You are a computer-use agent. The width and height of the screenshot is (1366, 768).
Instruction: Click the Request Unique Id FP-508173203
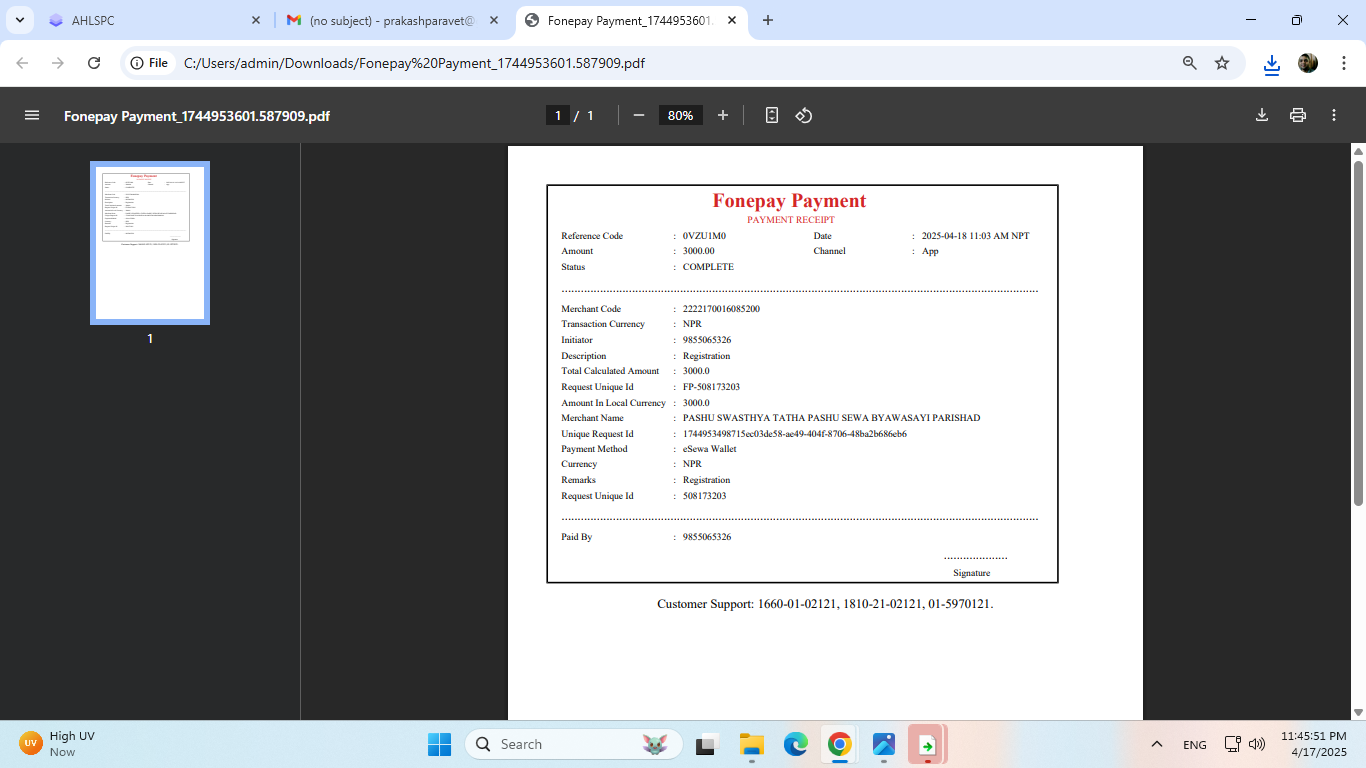(711, 387)
